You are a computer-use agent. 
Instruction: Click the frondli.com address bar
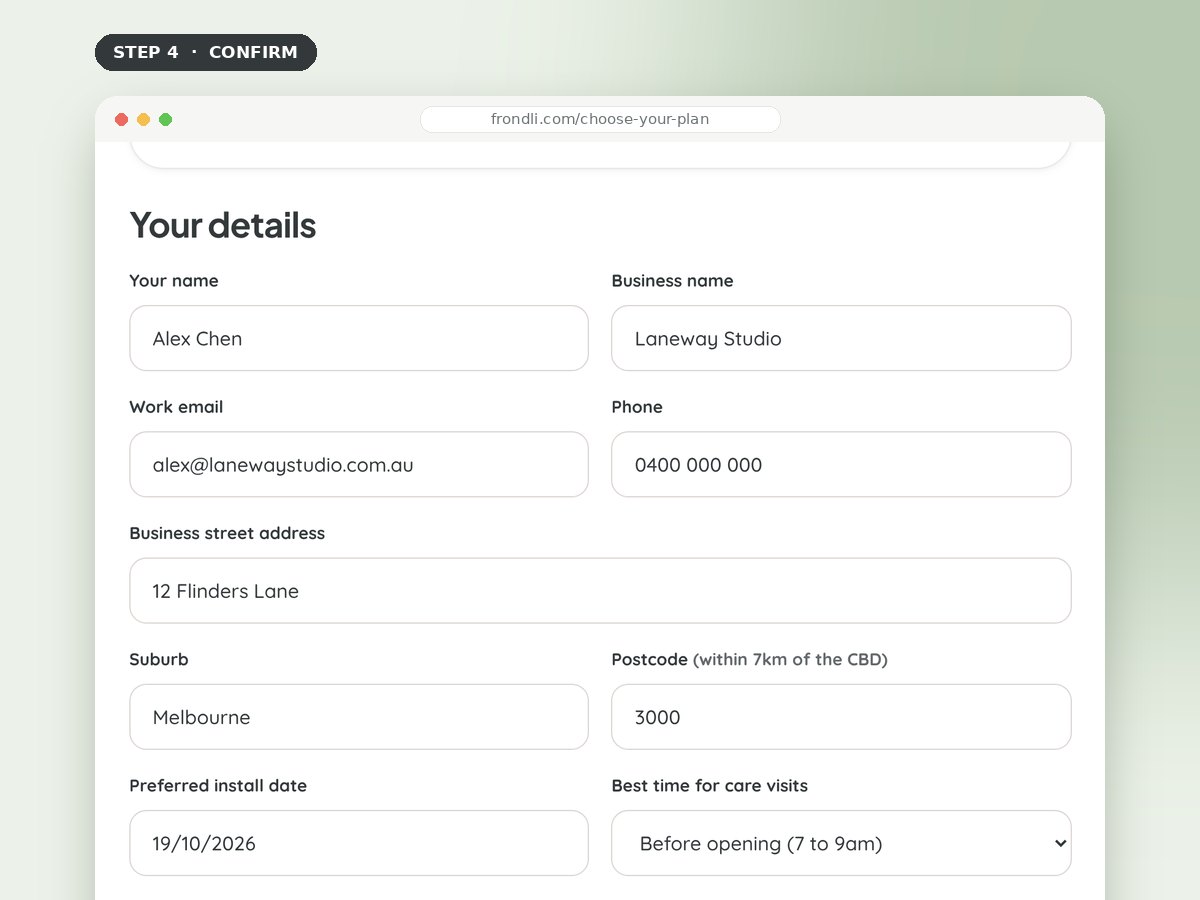[600, 119]
